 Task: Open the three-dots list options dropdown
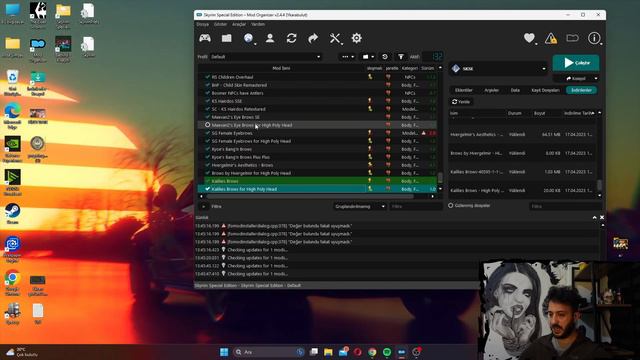pyautogui.click(x=348, y=57)
